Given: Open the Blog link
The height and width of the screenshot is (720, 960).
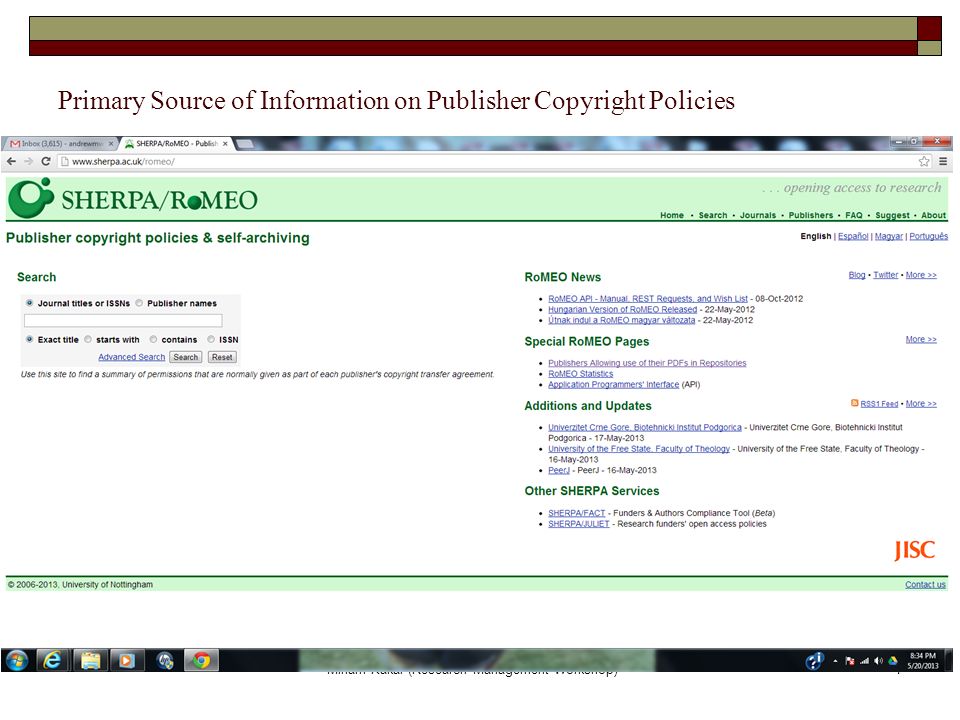Looking at the screenshot, I should 857,275.
